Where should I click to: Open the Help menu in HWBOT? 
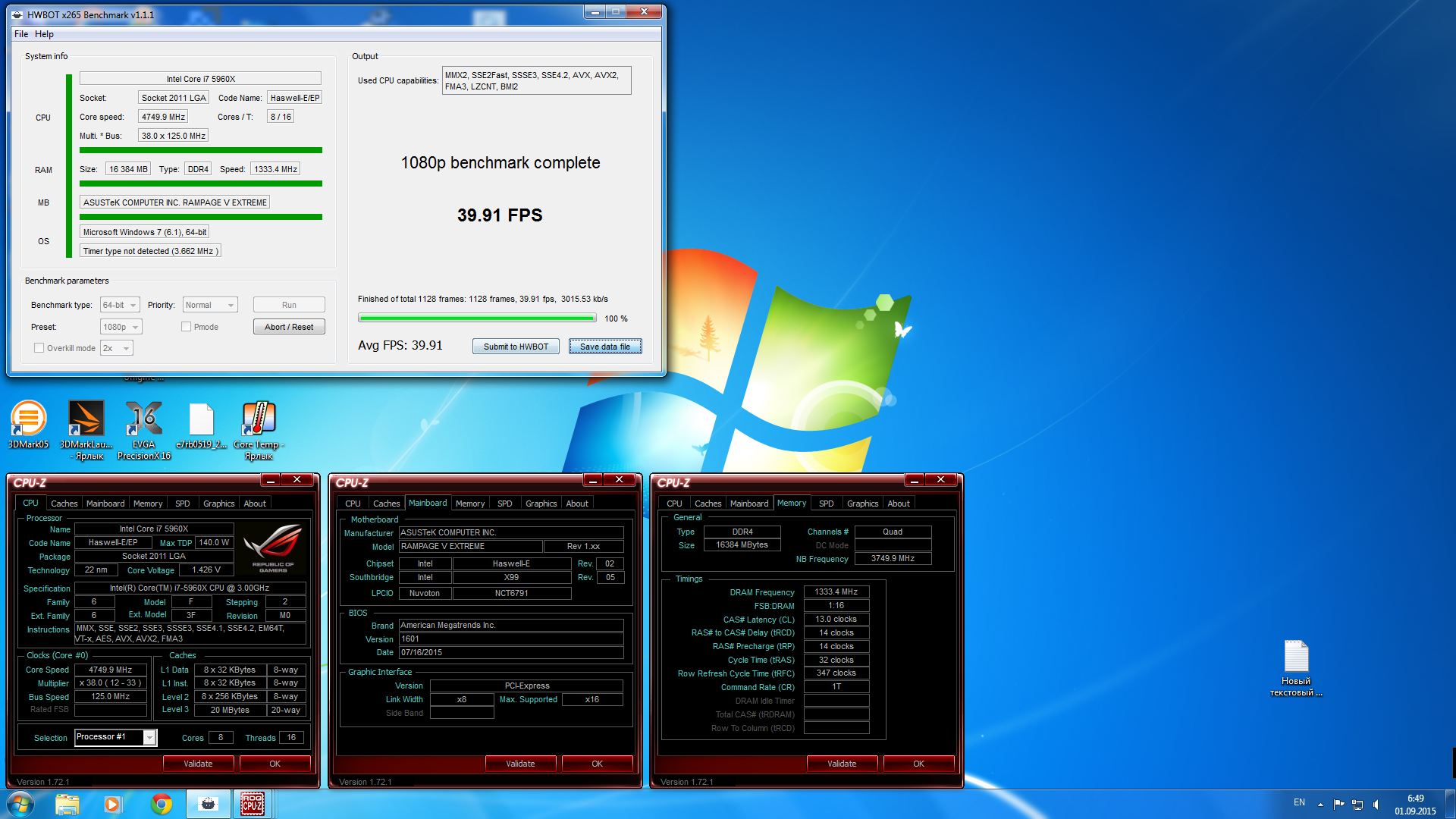pos(44,34)
